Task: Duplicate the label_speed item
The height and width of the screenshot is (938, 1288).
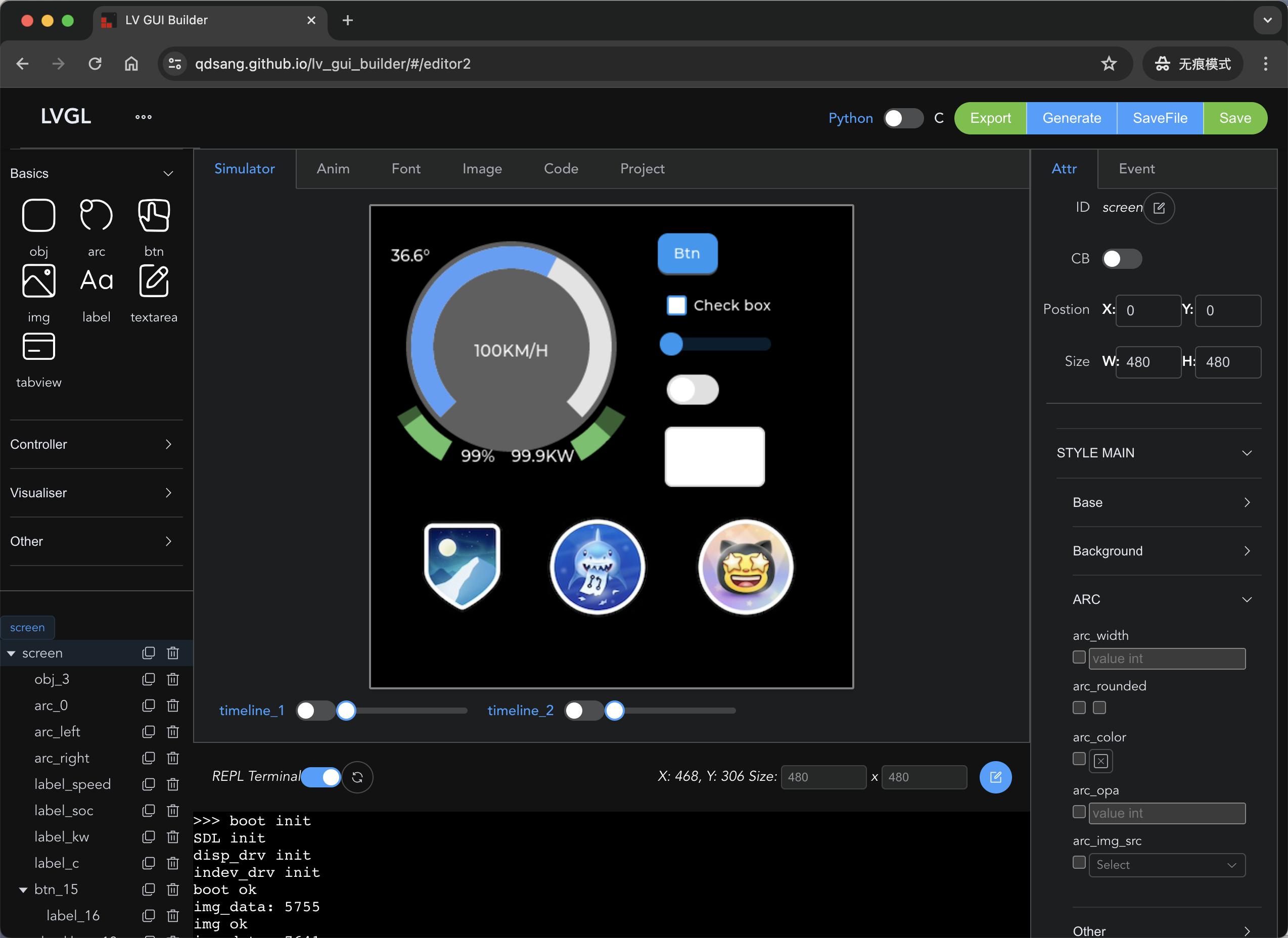Action: pyautogui.click(x=148, y=784)
